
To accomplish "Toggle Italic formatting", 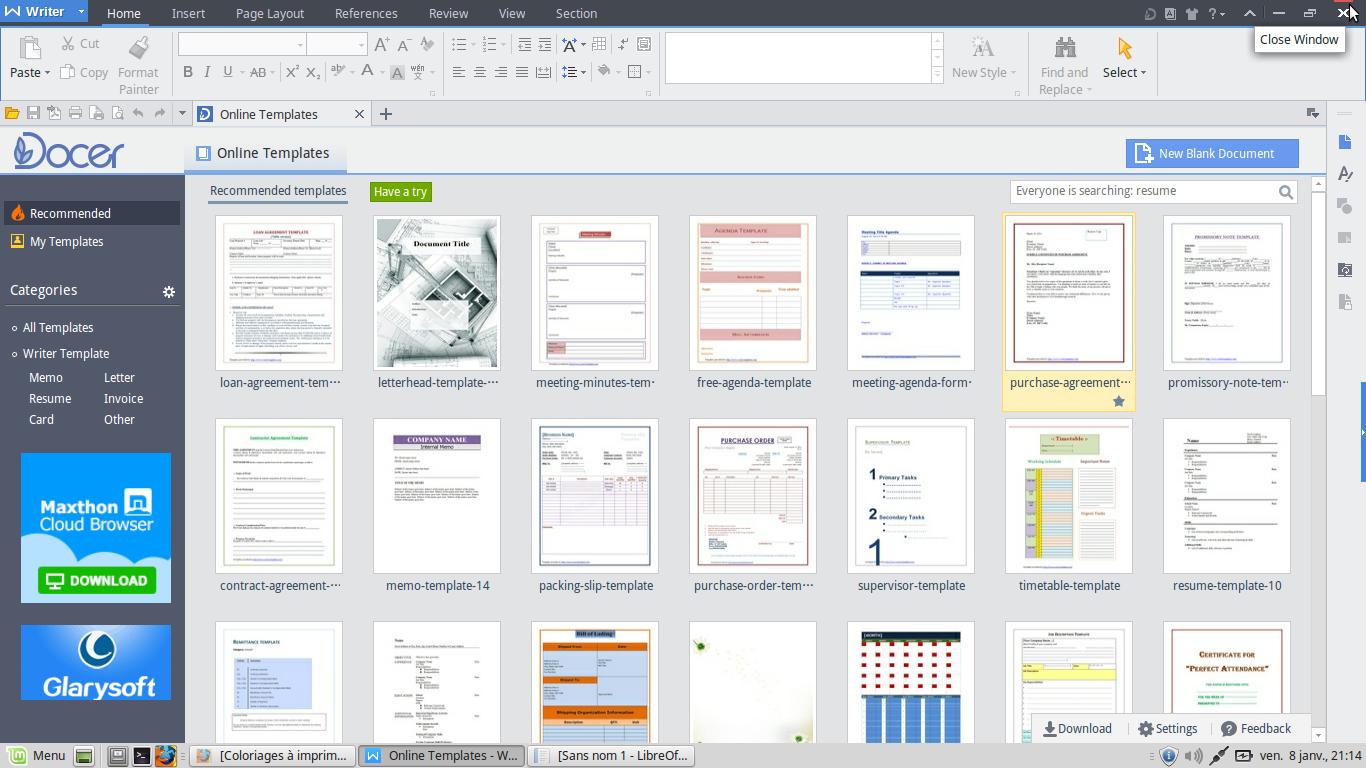I will click(x=207, y=72).
